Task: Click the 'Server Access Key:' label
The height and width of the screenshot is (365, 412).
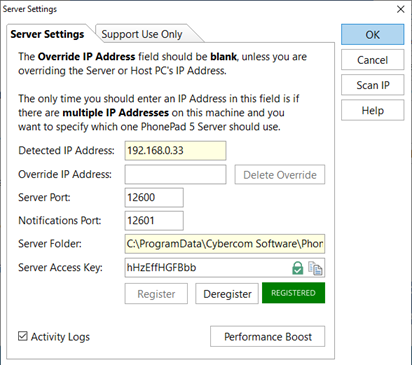Action: coord(60,268)
